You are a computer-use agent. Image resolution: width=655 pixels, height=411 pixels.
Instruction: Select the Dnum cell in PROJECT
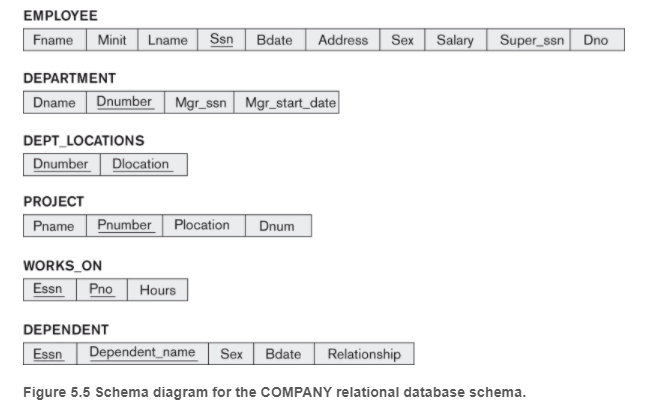click(x=277, y=226)
